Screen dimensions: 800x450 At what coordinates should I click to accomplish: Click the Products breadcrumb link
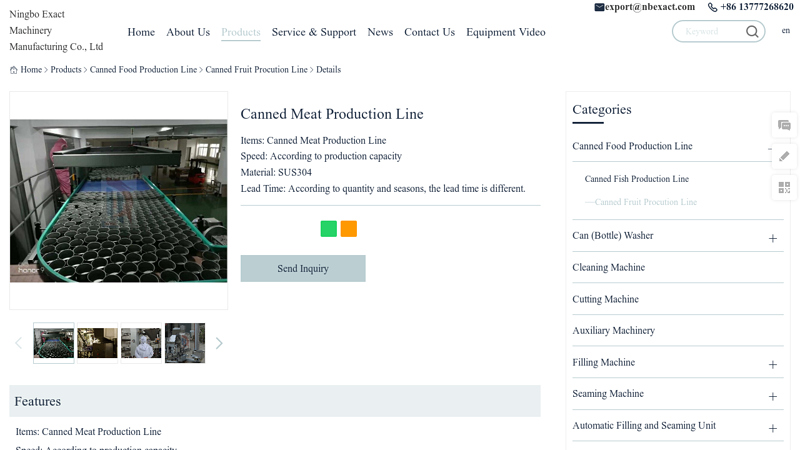[66, 69]
